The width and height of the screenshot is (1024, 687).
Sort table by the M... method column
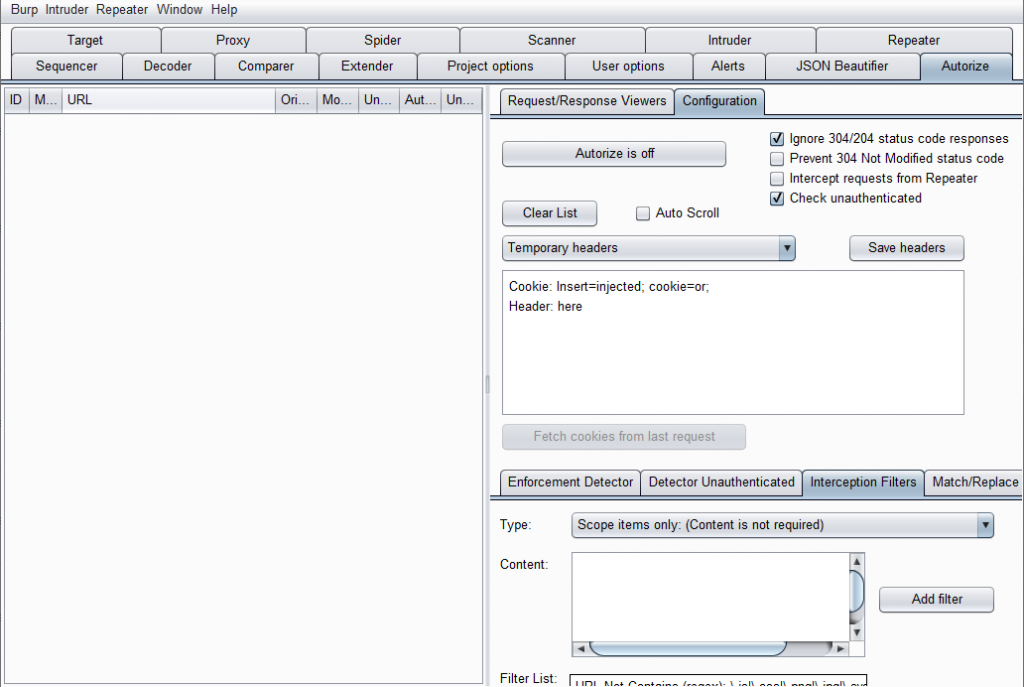pyautogui.click(x=46, y=101)
